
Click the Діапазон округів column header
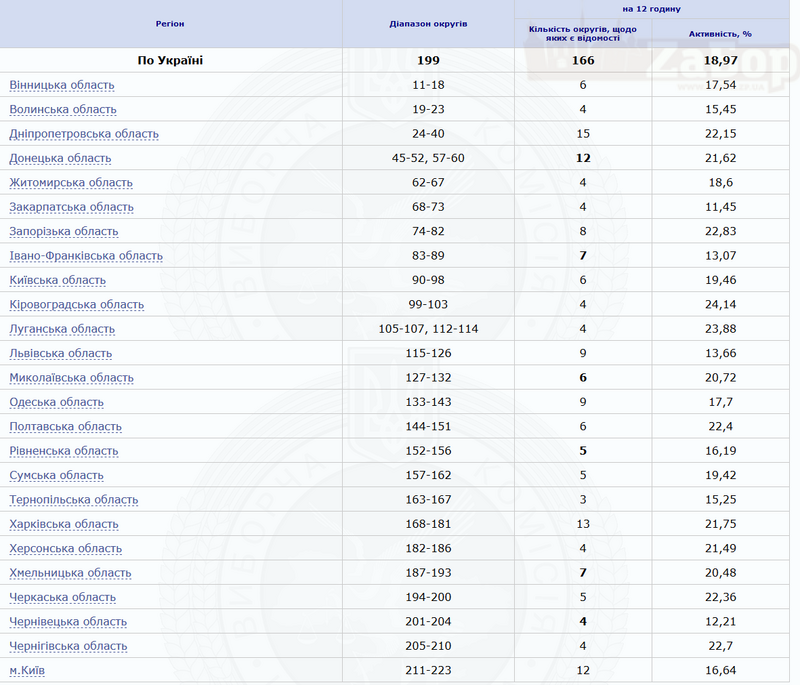pyautogui.click(x=428, y=23)
